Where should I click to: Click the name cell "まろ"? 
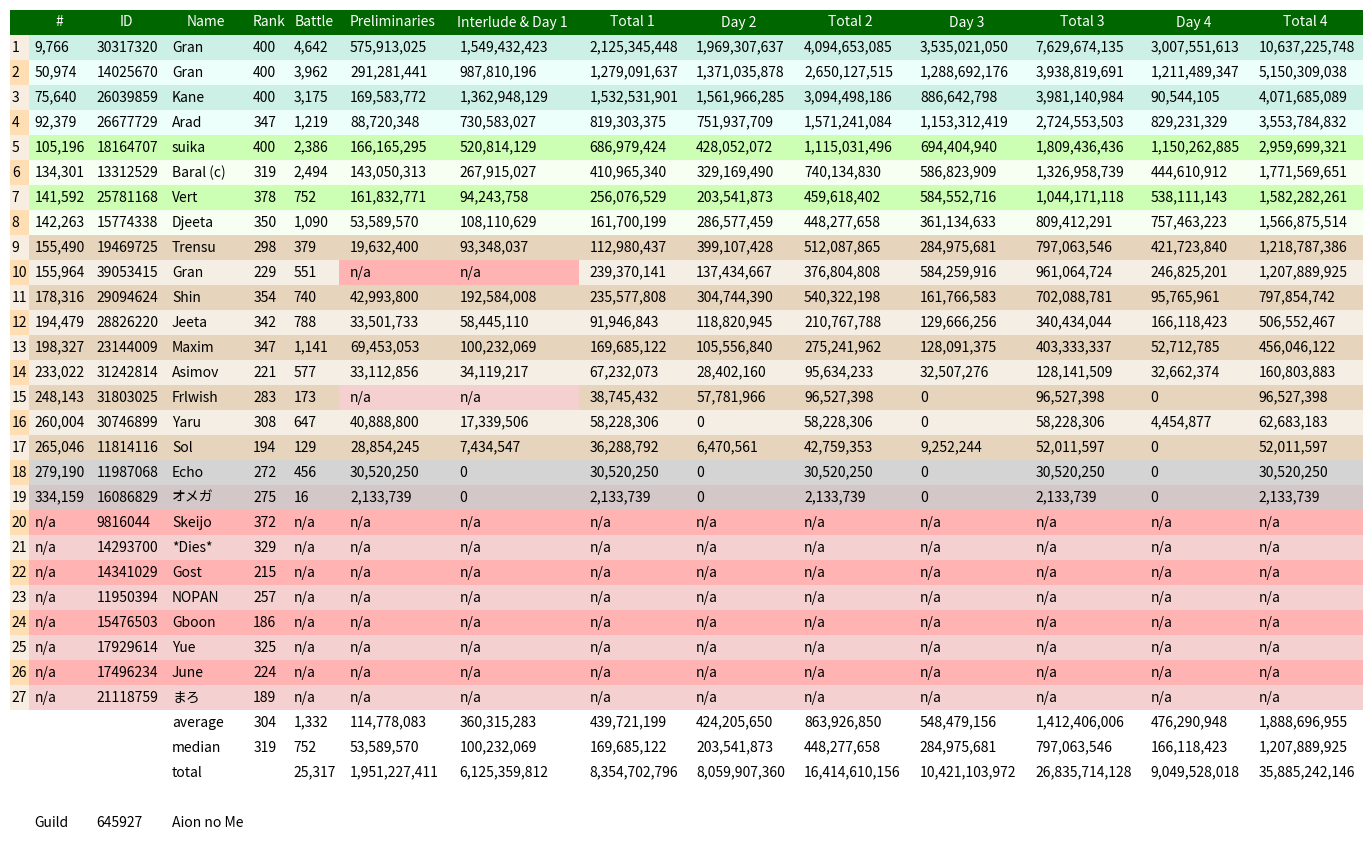click(186, 697)
